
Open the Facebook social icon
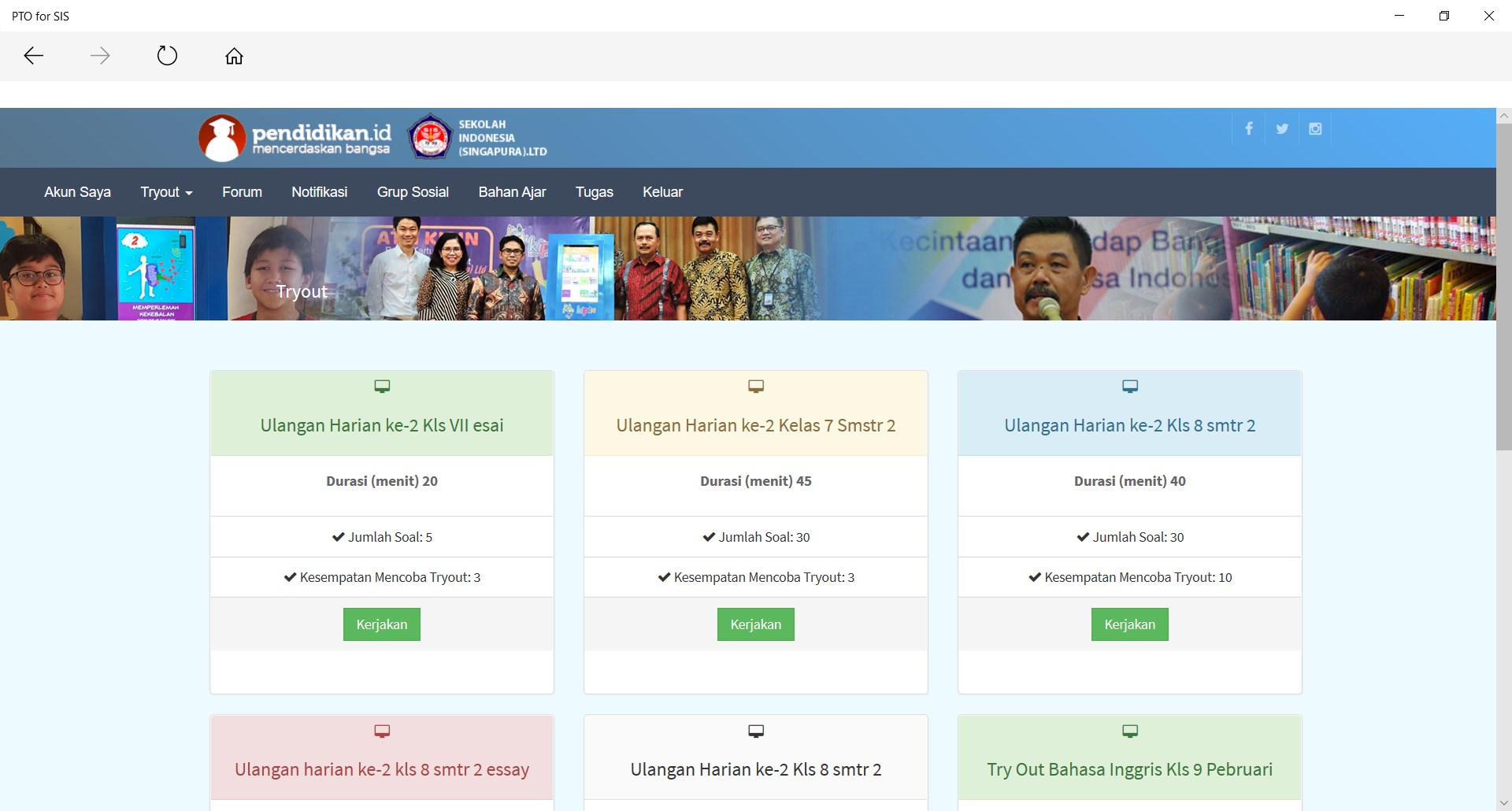coord(1249,128)
